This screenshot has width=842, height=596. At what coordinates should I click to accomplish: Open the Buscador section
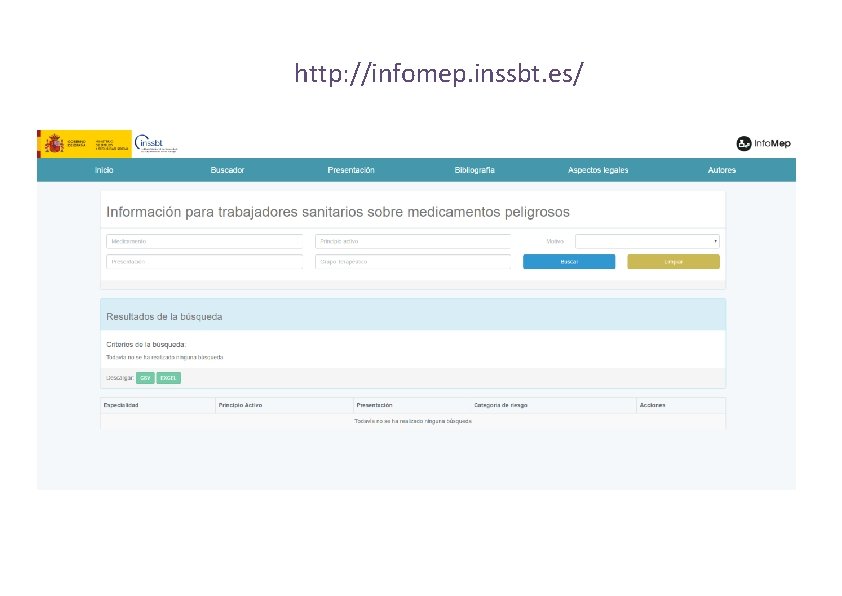227,170
